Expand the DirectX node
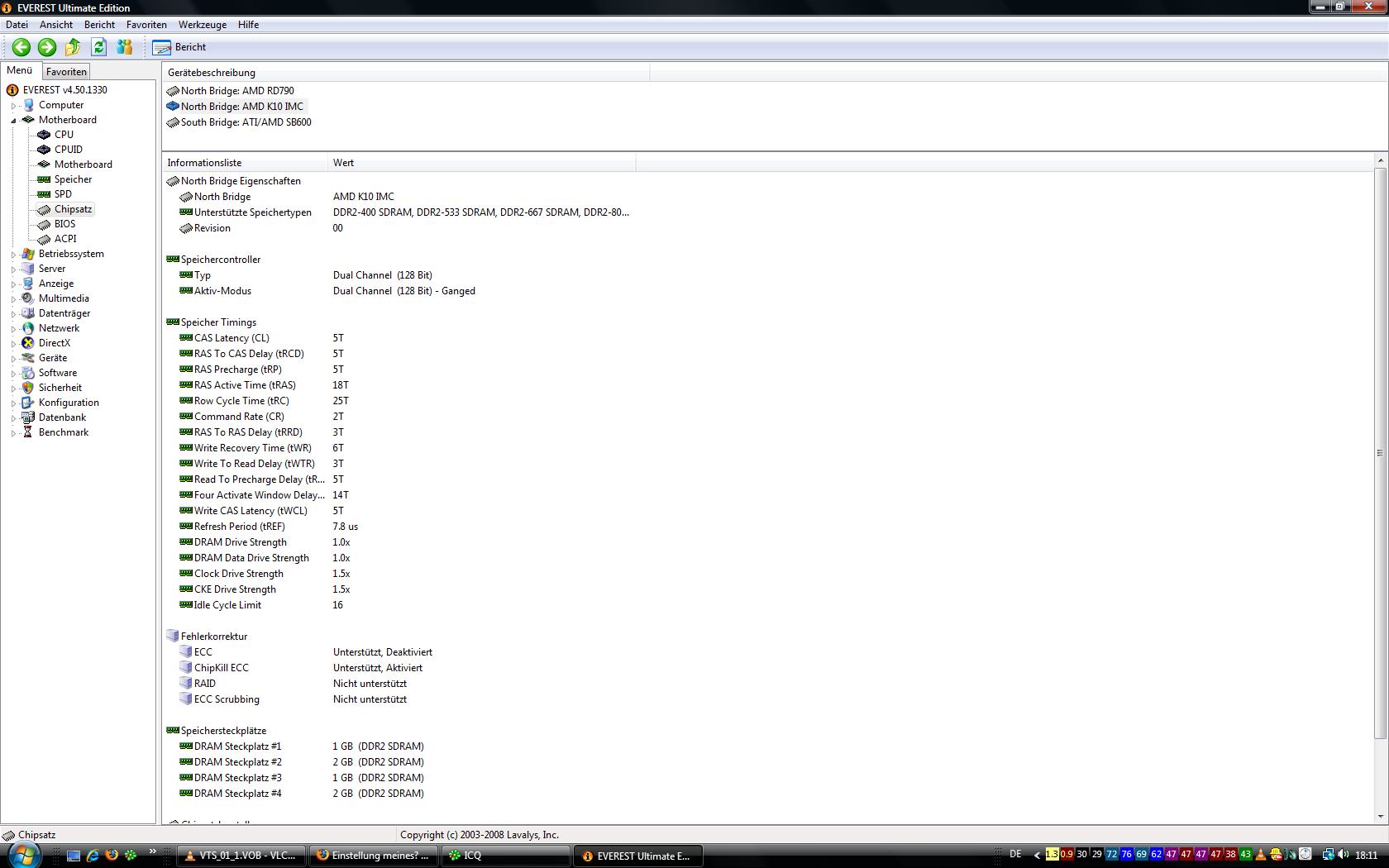Image resolution: width=1389 pixels, height=868 pixels. point(13,344)
